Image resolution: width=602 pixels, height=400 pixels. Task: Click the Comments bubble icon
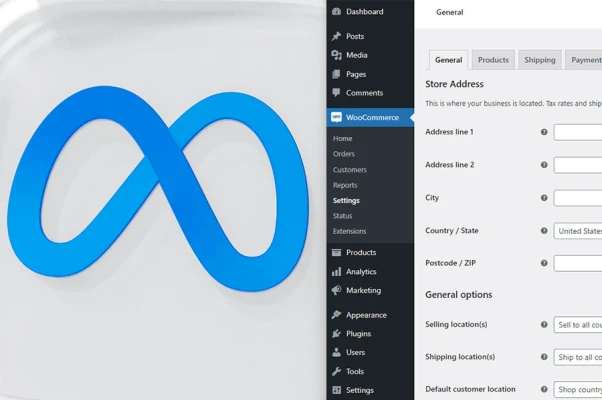(x=336, y=93)
